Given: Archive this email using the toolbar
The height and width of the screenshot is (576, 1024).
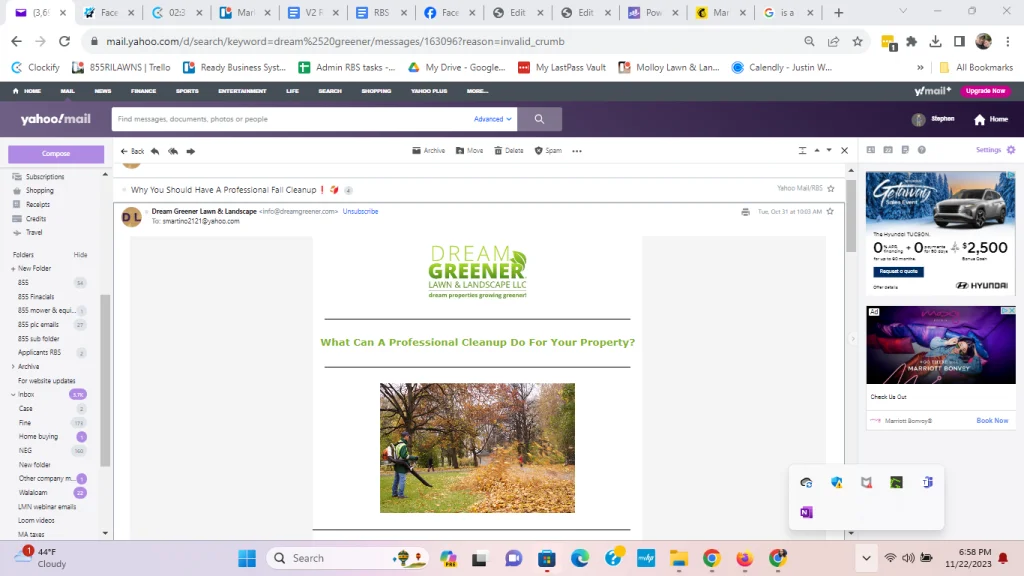Looking at the screenshot, I should click(428, 151).
